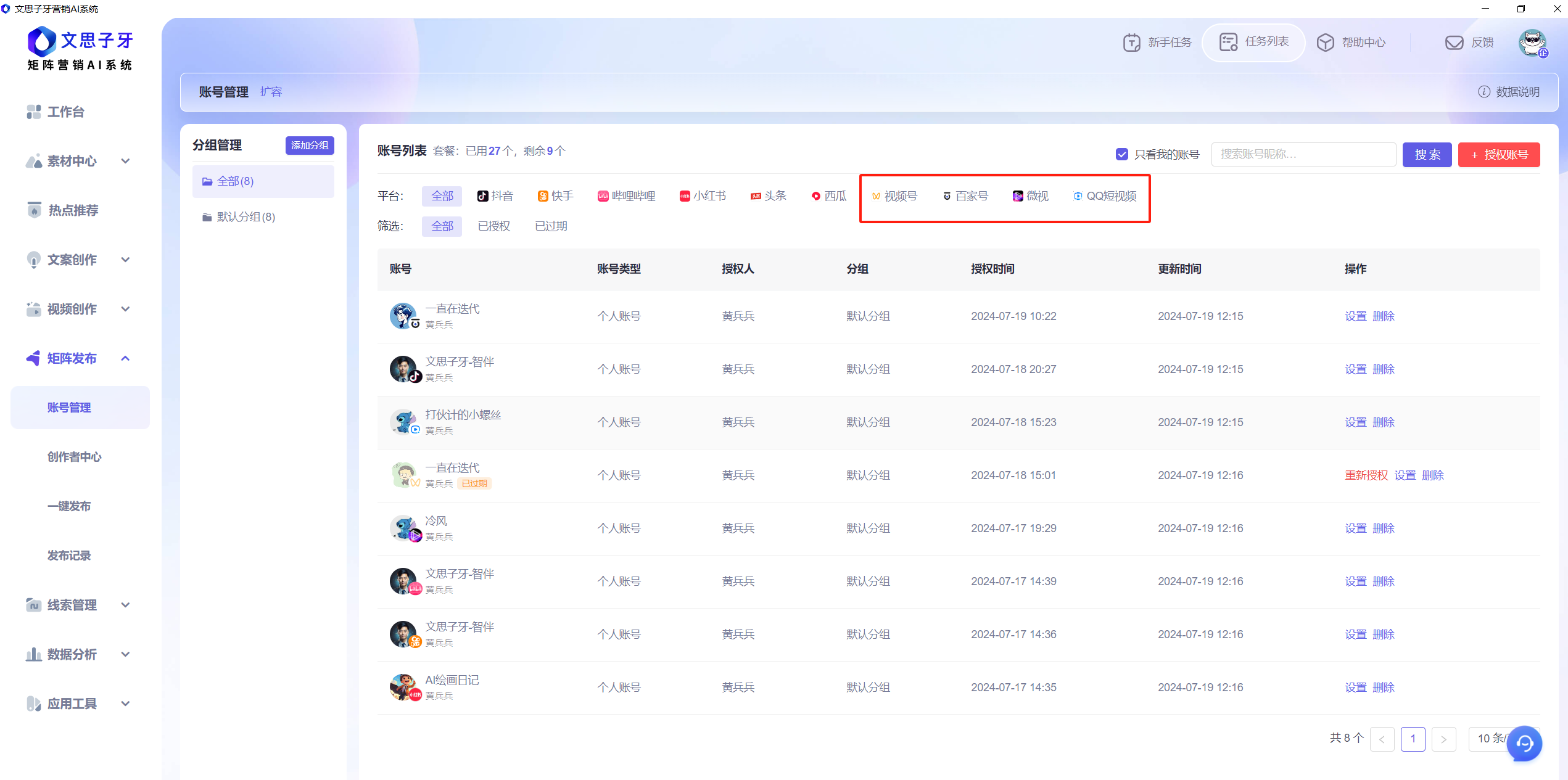Click 删除 for 冷风 account
This screenshot has height=780, width=1568.
click(1383, 528)
